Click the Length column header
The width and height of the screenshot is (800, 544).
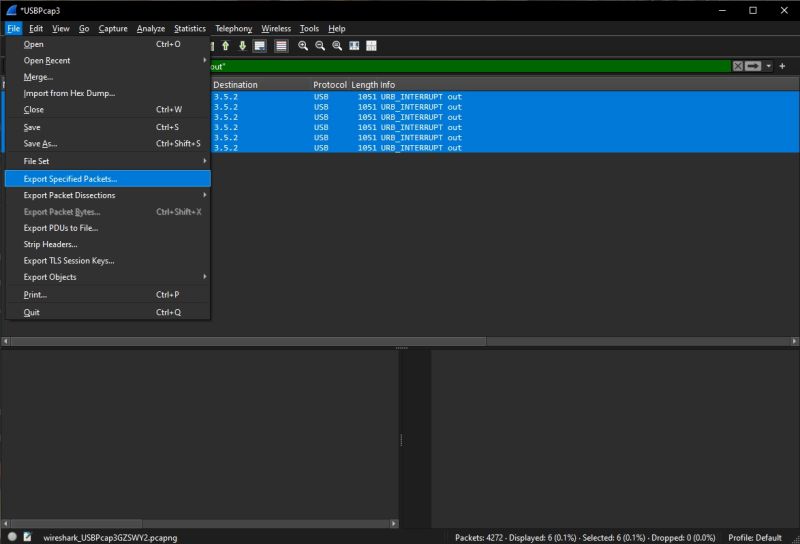(x=364, y=85)
